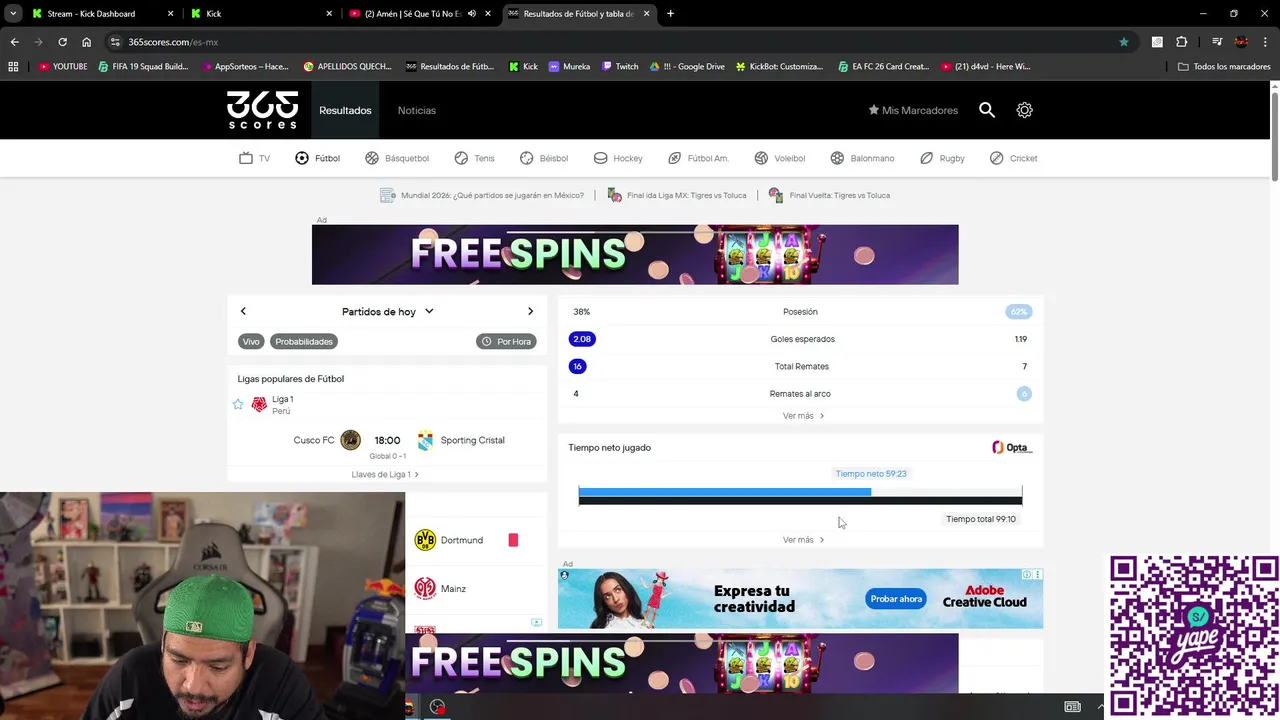Open Mis Marcadores favorites
This screenshot has width=1280, height=720.
pyautogui.click(x=912, y=110)
